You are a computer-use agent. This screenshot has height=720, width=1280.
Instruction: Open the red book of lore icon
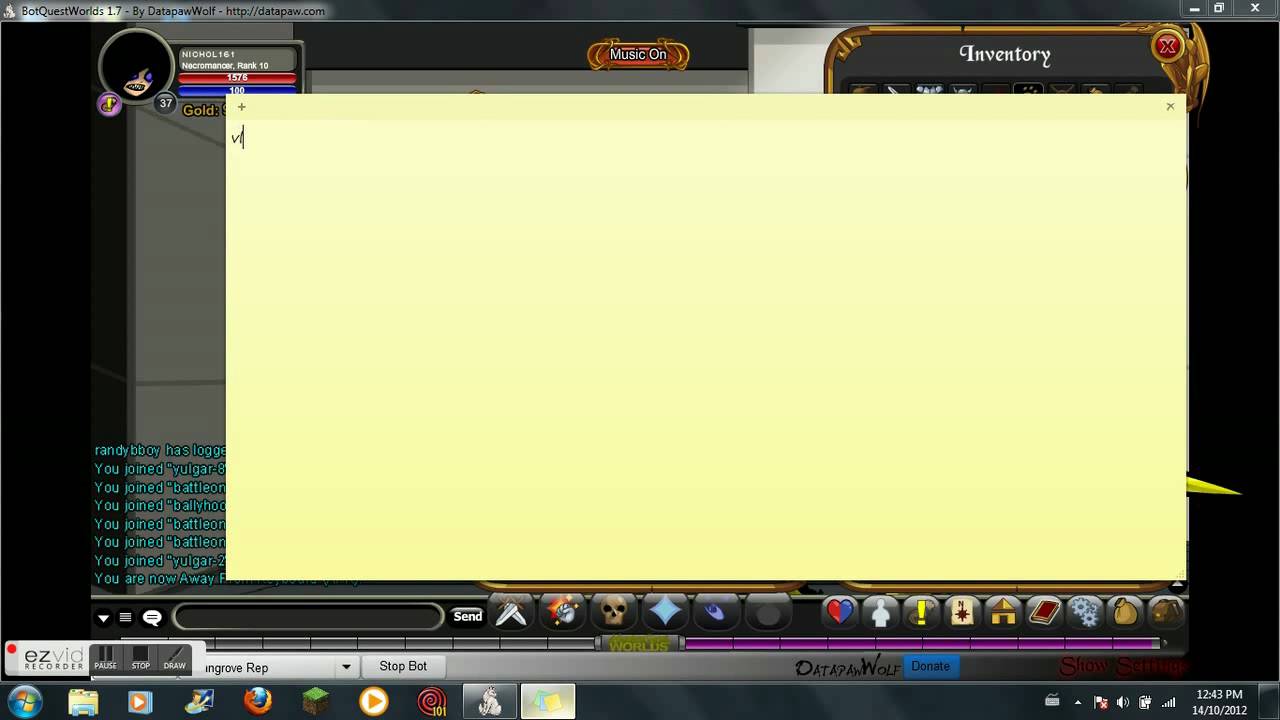(x=1044, y=611)
